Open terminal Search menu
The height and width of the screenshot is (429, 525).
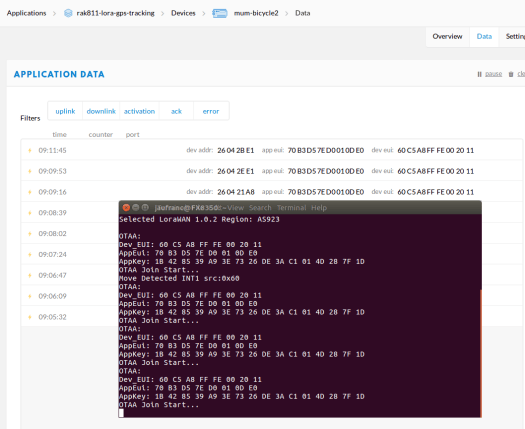260,208
